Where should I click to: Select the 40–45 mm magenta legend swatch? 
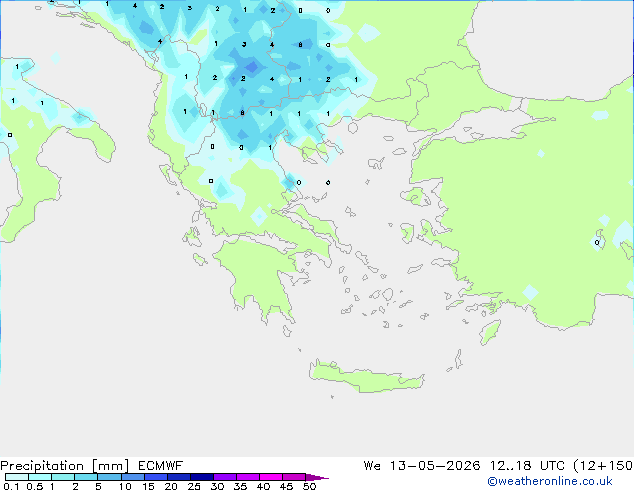(271, 477)
